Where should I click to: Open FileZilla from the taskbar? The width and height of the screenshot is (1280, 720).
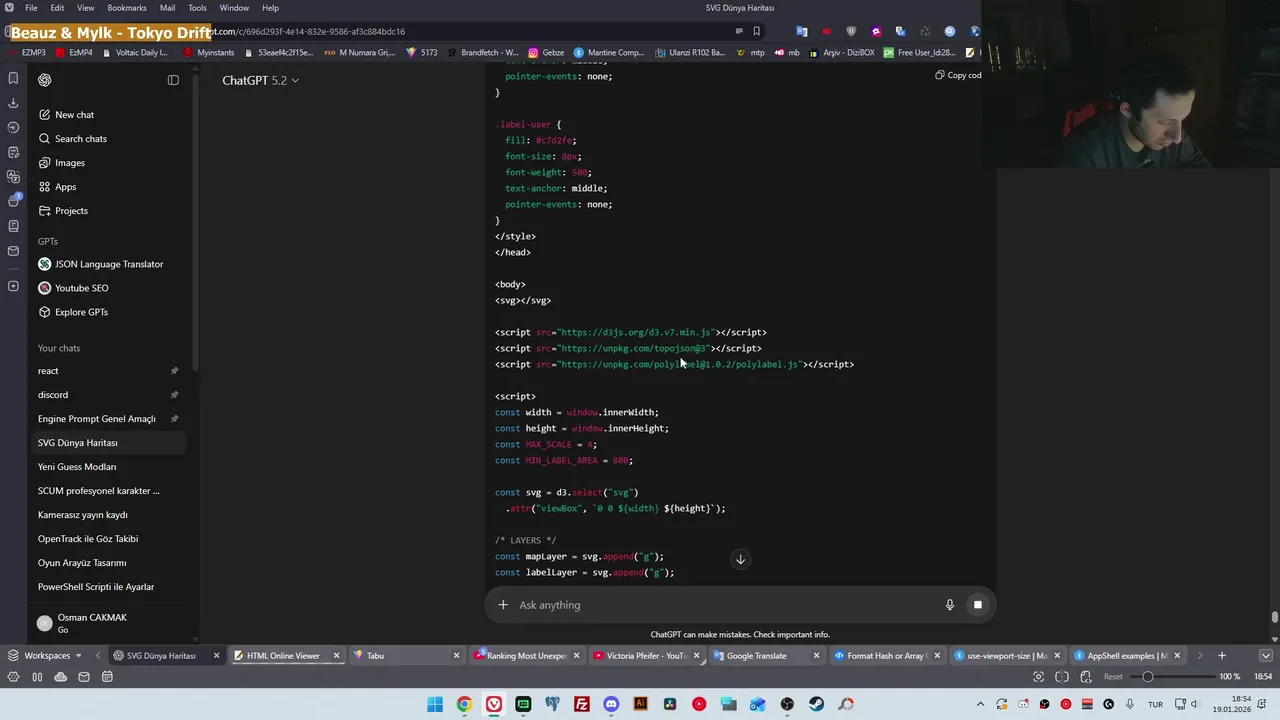click(x=582, y=704)
